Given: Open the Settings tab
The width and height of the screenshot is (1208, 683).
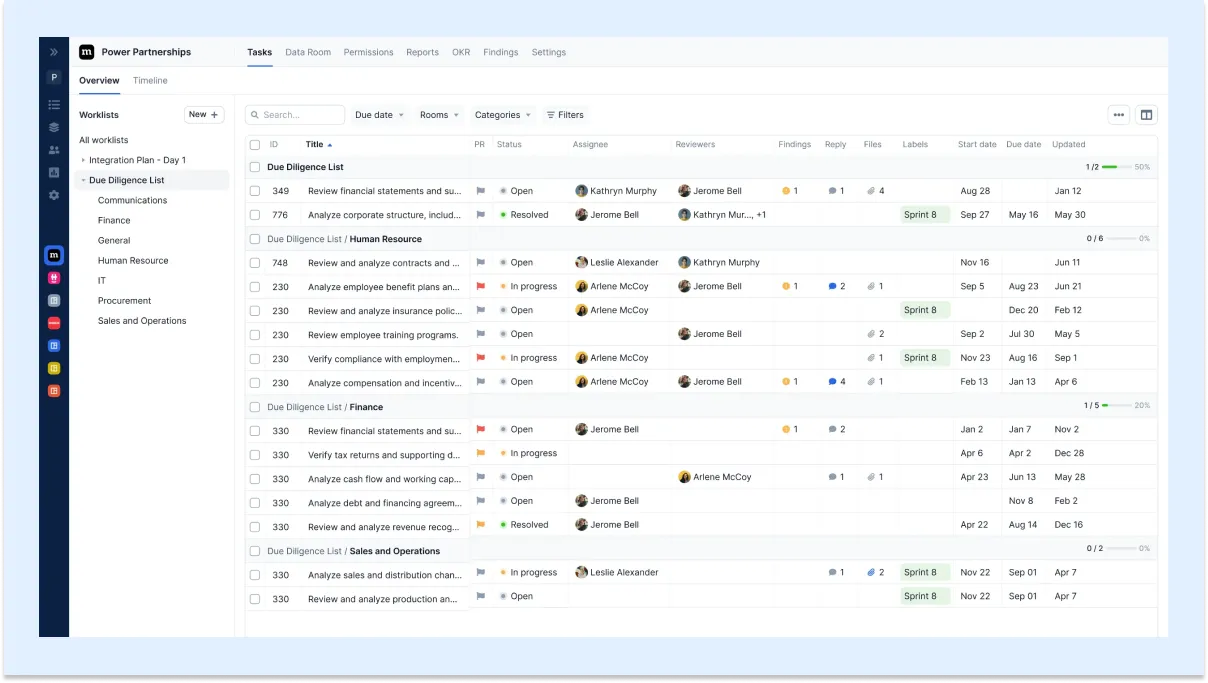Looking at the screenshot, I should (x=548, y=52).
